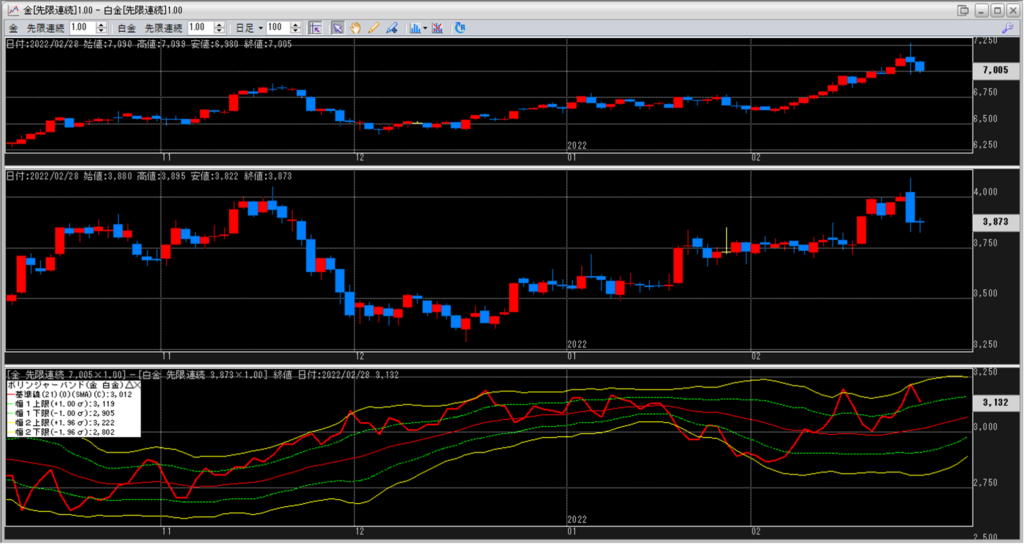
Task: Click the delete indicator chart icon
Action: pyautogui.click(x=439, y=28)
